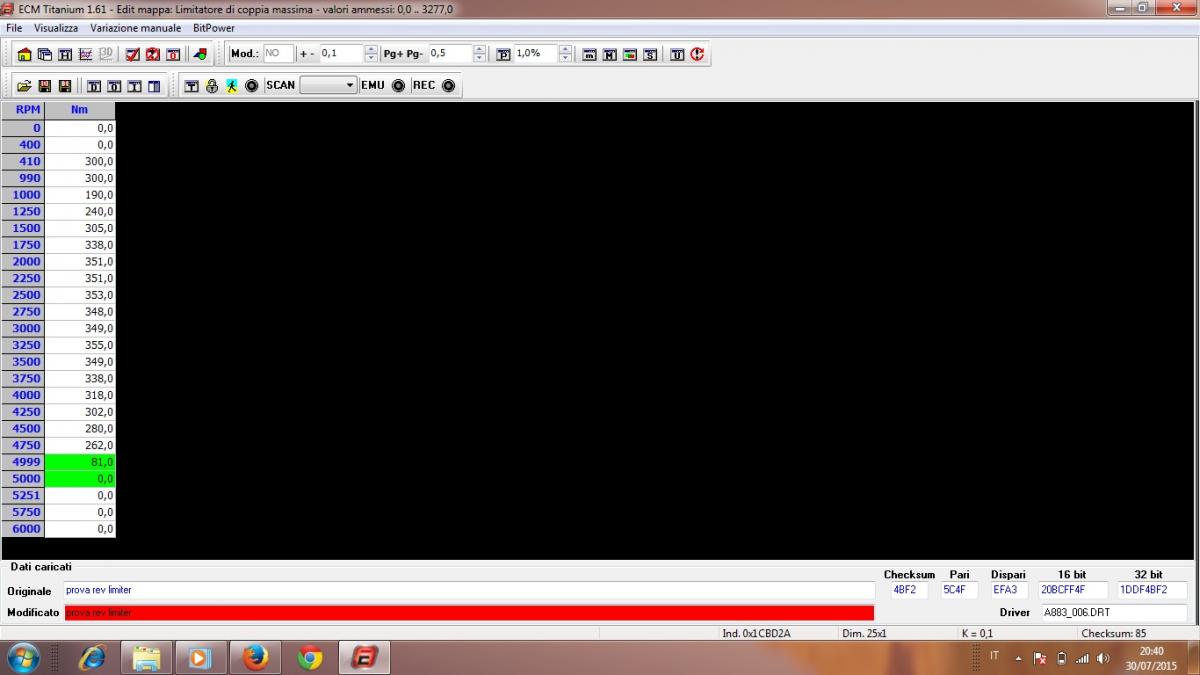Click the padlock toolbar icon

click(211, 86)
